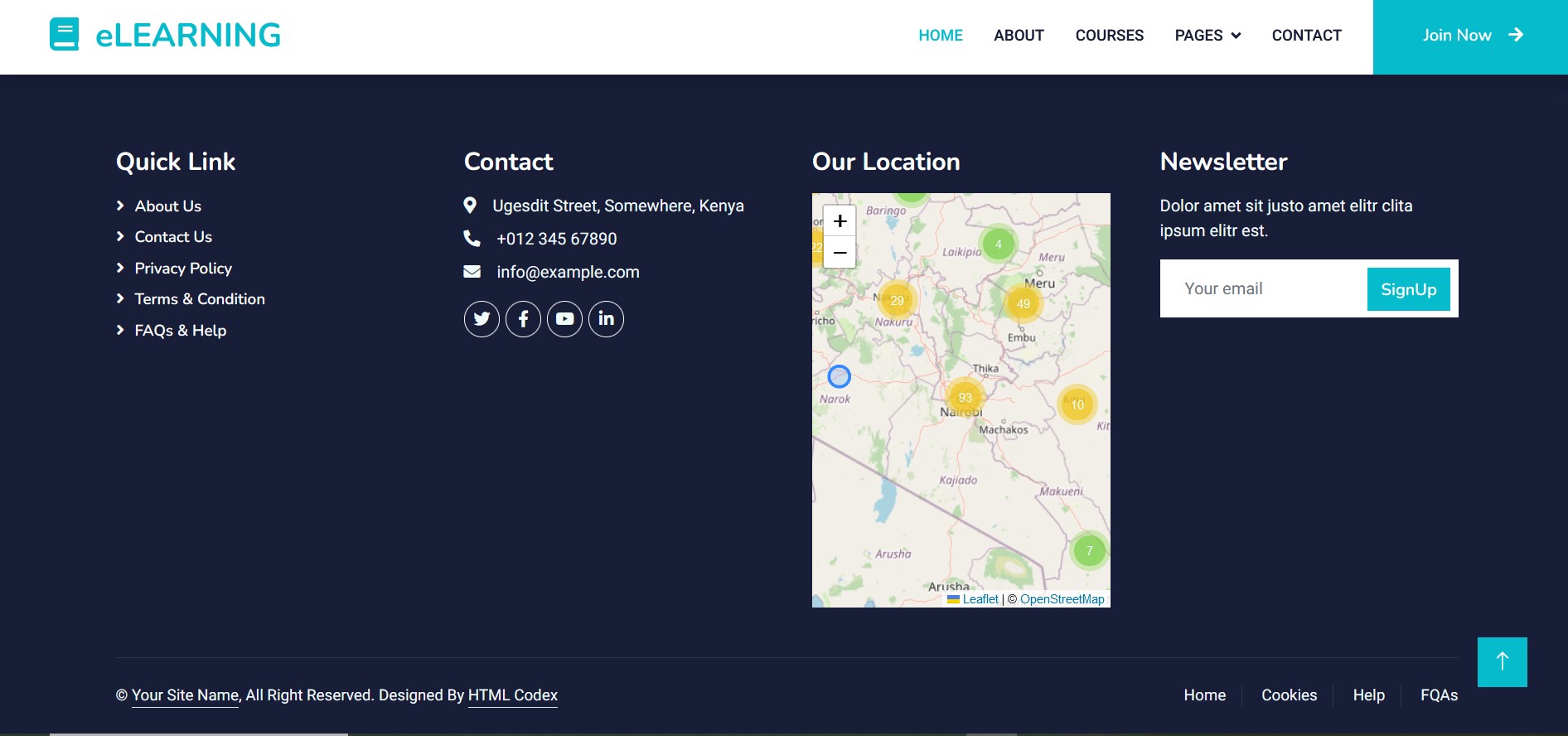Screen dimensions: 1568x736
Task: Select the Nairobi cluster marker 93
Action: (965, 398)
